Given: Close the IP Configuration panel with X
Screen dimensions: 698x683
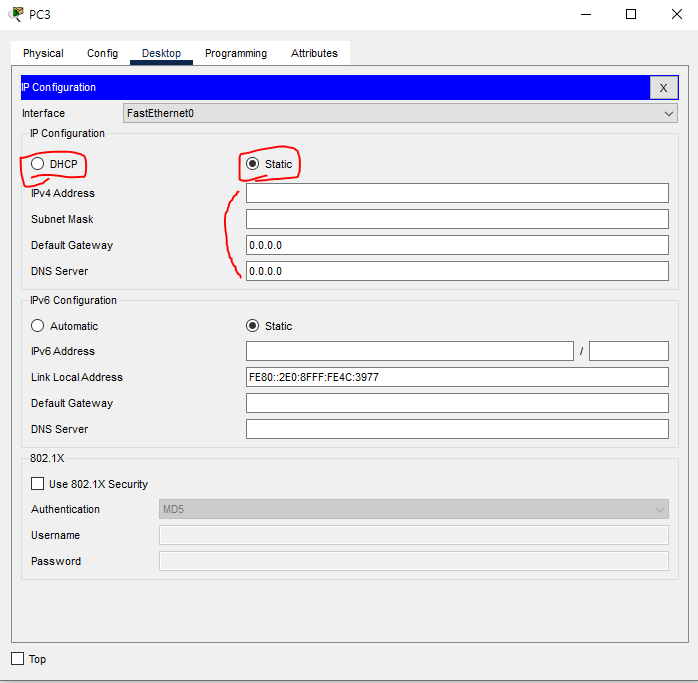Looking at the screenshot, I should point(663,88).
